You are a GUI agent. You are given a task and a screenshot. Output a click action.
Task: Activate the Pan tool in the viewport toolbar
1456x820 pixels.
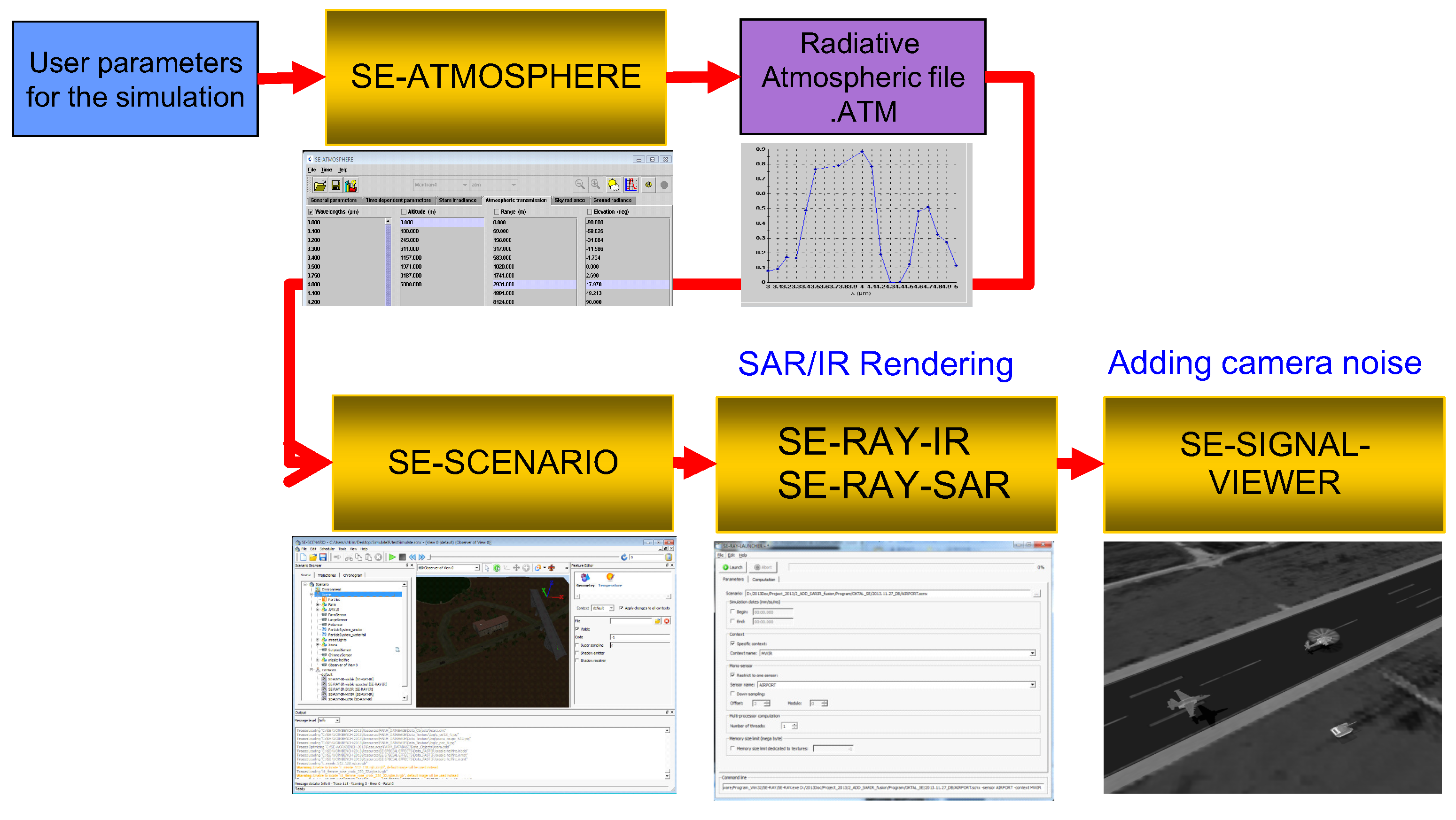[x=516, y=567]
